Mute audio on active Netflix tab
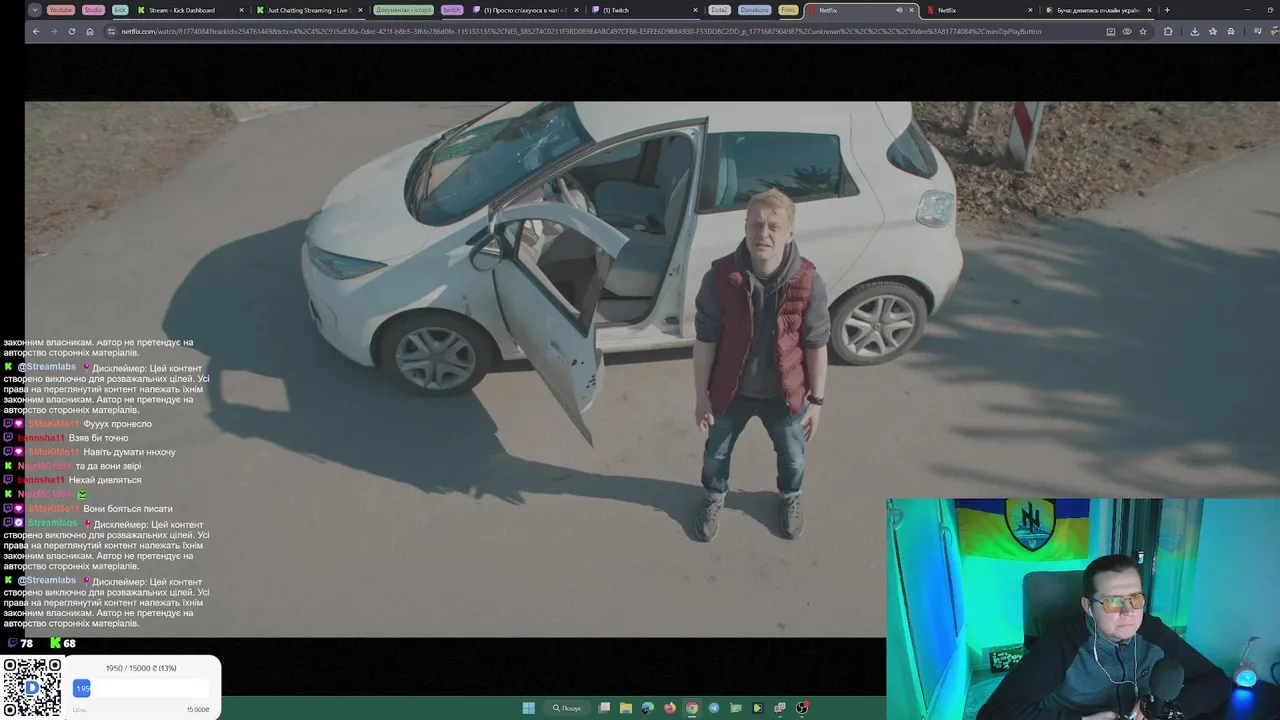 tap(898, 10)
